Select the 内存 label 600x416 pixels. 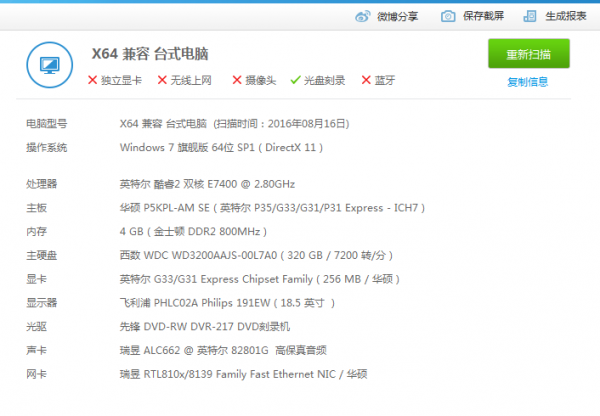pos(36,232)
